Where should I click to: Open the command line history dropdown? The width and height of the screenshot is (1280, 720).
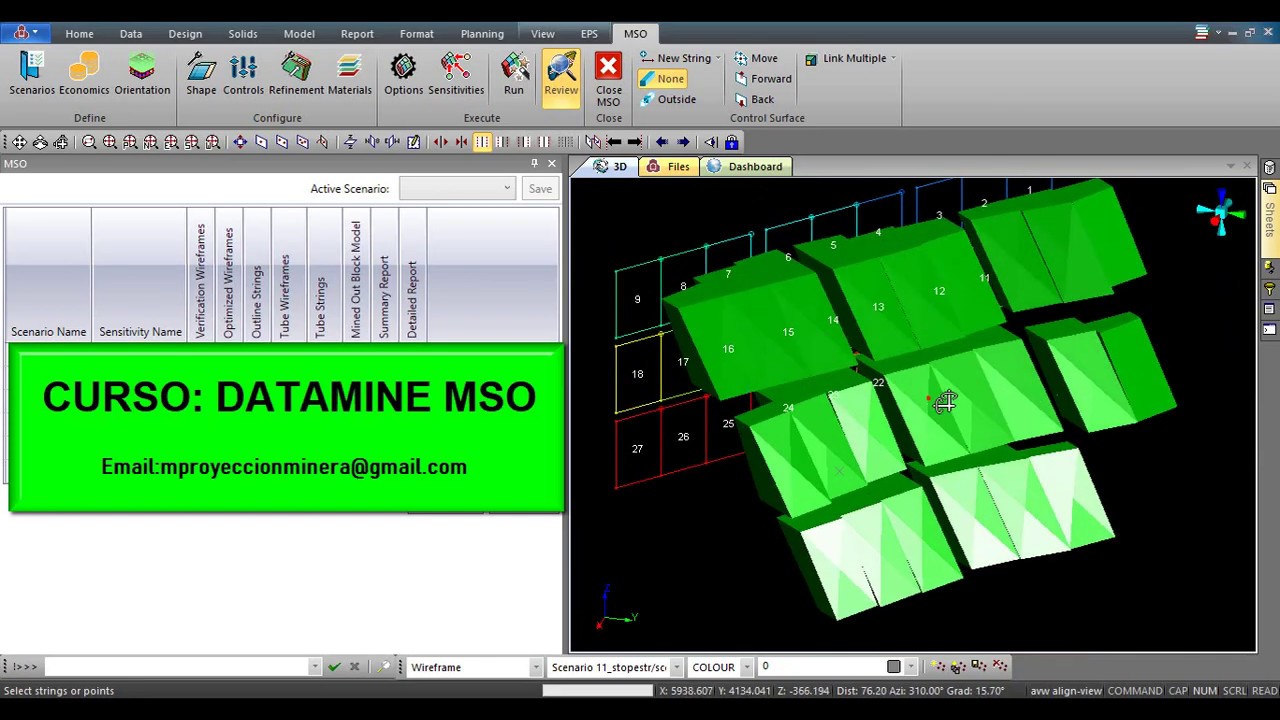tap(314, 667)
